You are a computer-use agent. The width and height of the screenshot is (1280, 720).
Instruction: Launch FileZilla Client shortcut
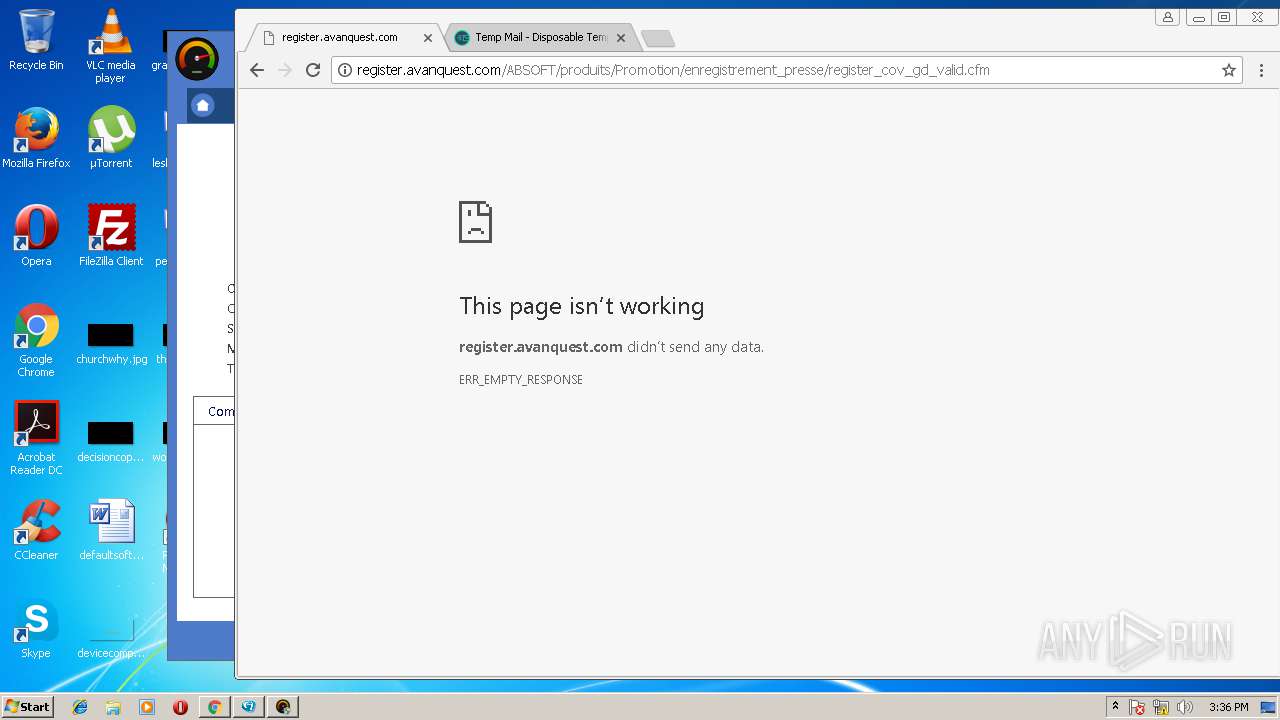110,236
